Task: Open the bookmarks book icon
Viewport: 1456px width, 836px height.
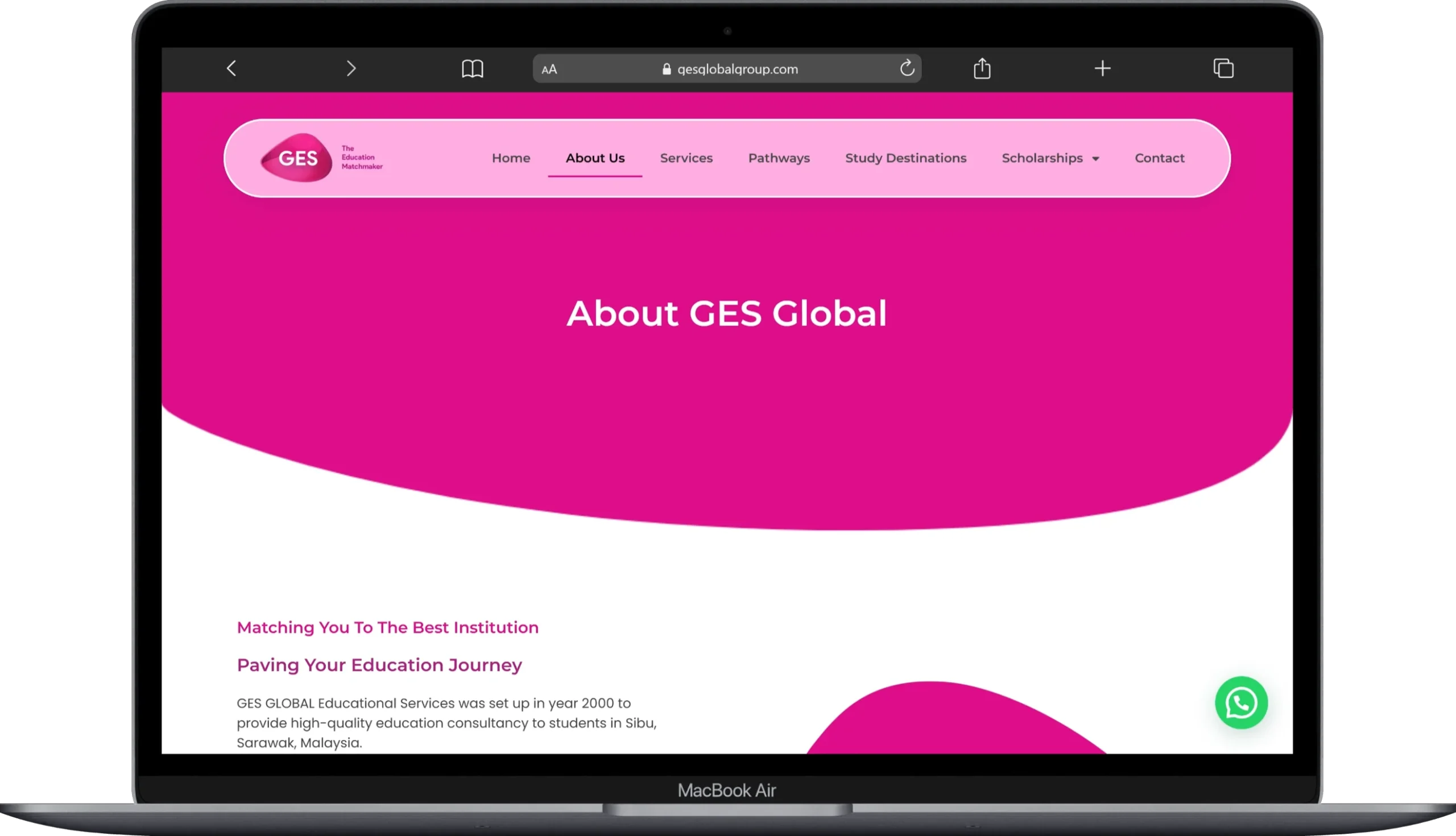Action: pyautogui.click(x=473, y=69)
